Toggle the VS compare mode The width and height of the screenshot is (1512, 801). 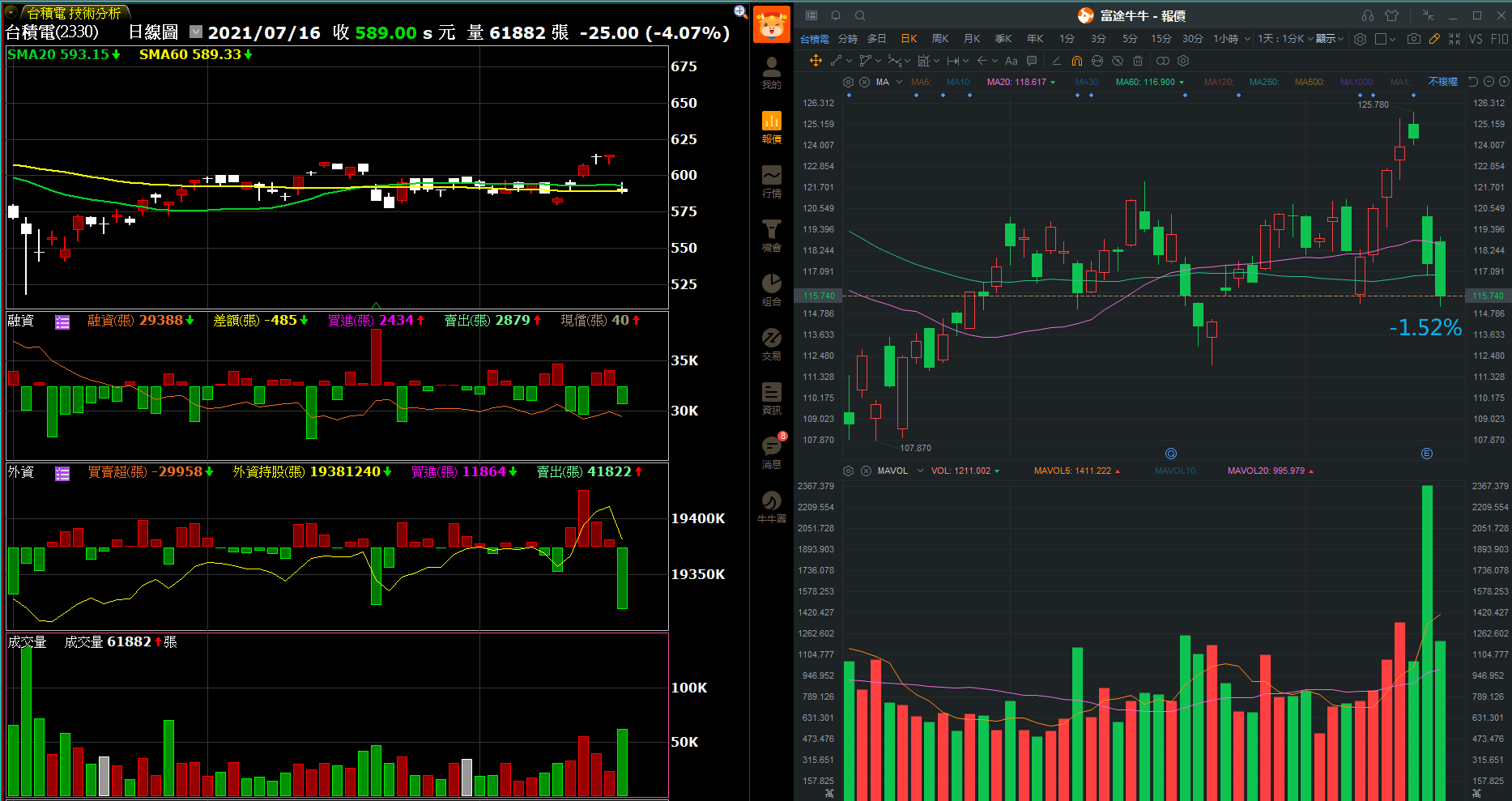point(1476,39)
